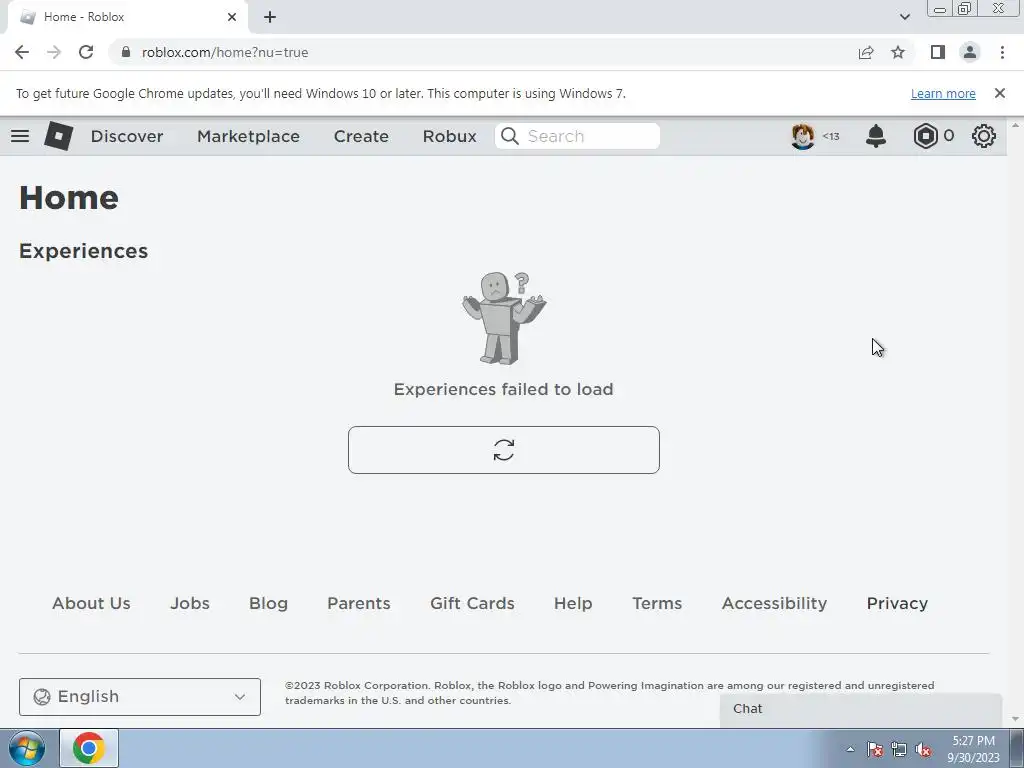1024x768 pixels.
Task: Open the Create menu item
Action: (361, 136)
